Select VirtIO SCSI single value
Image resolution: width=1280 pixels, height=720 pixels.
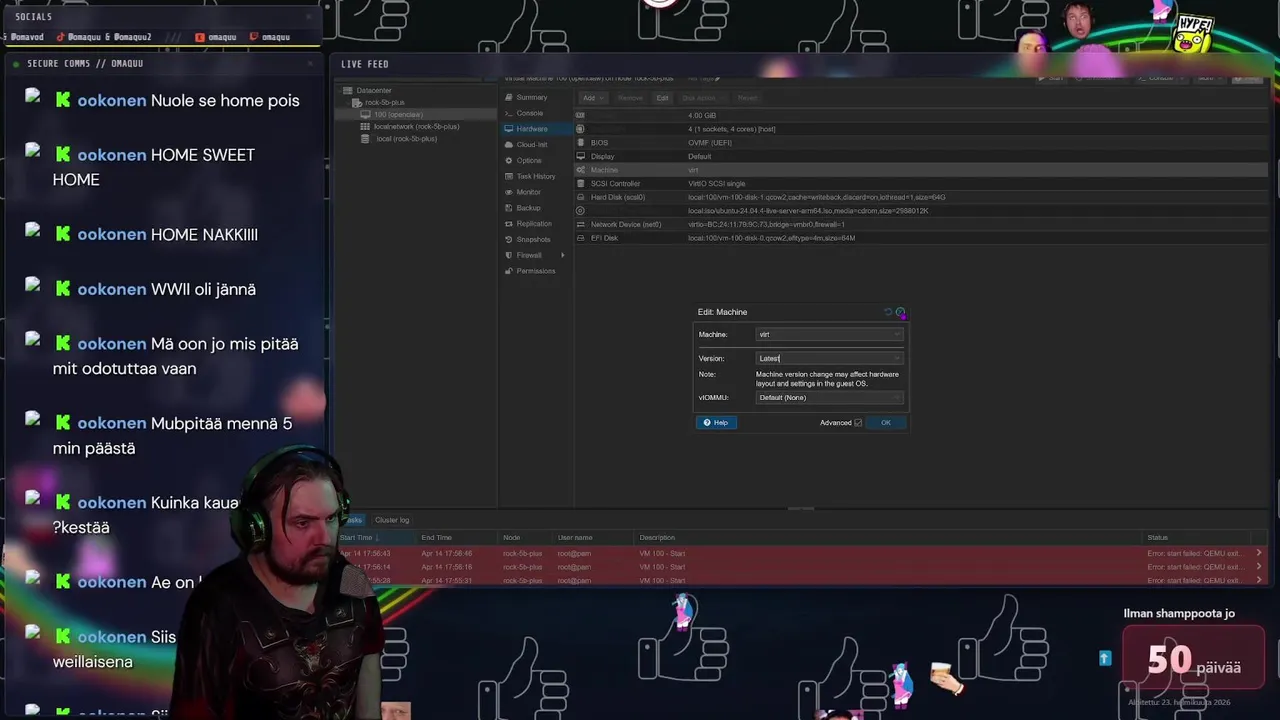coord(717,184)
